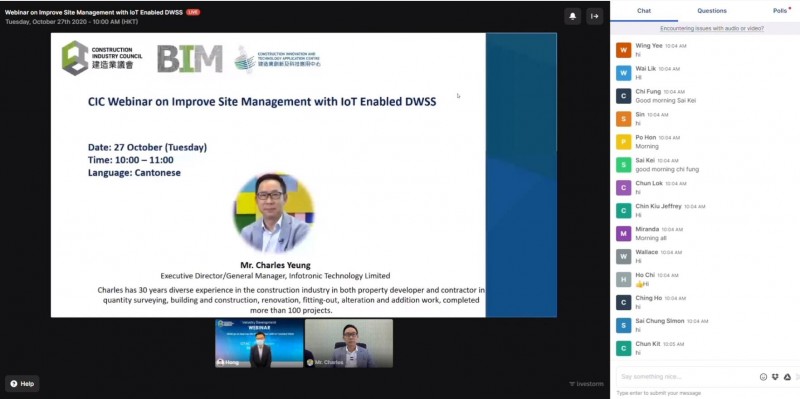Open the Help button

[x=22, y=384]
